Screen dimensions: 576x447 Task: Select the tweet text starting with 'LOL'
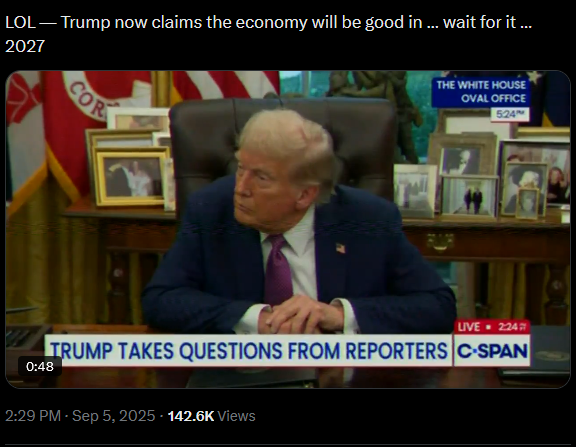269,34
